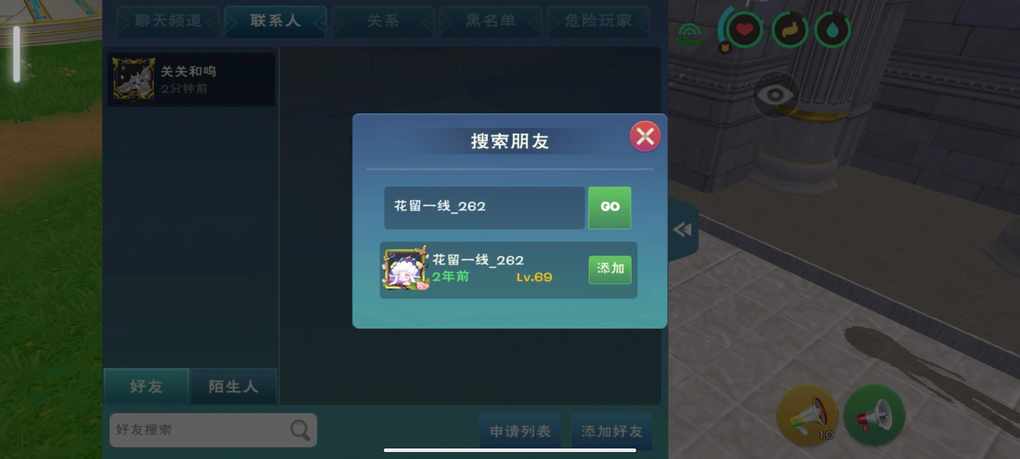Open the 黑名单 tab
This screenshot has width=1020, height=459.
pyautogui.click(x=490, y=21)
